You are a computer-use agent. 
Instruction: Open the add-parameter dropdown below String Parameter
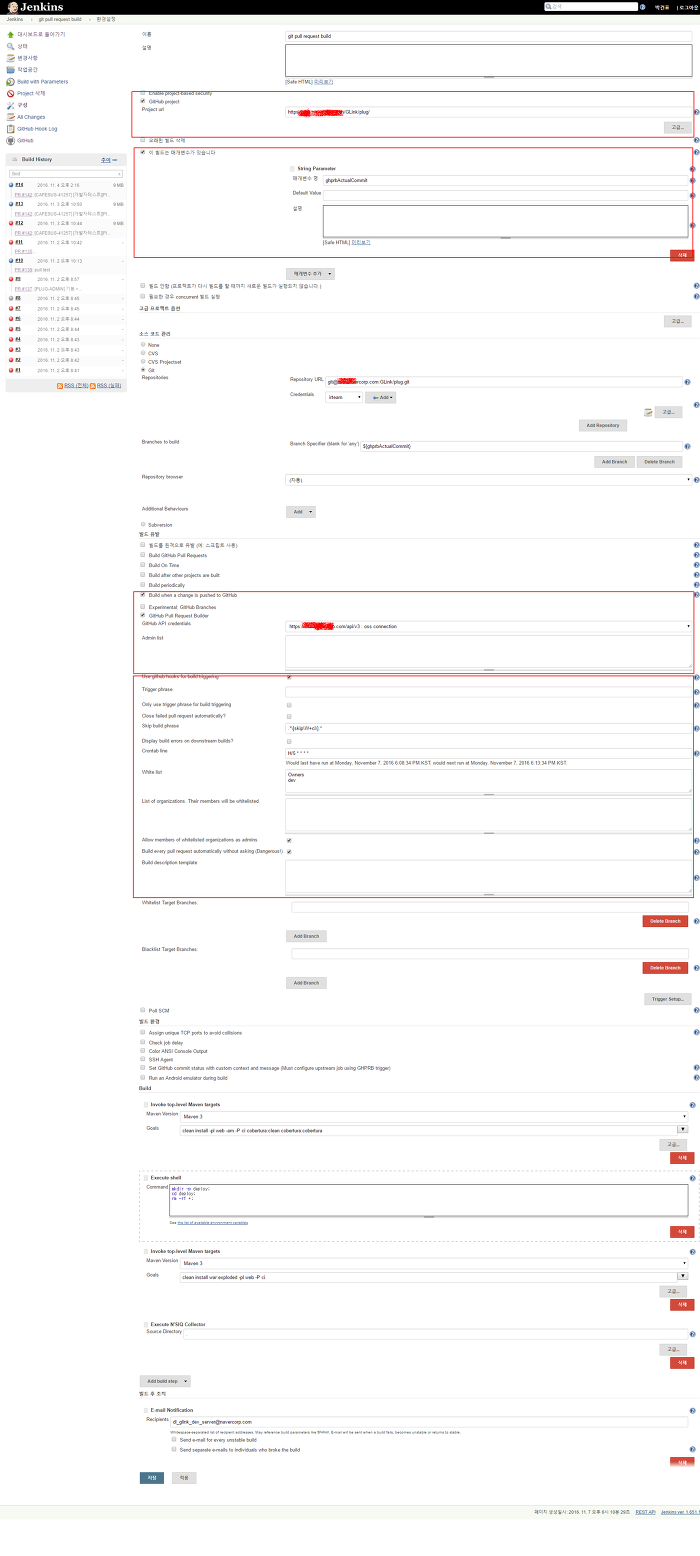[310, 273]
